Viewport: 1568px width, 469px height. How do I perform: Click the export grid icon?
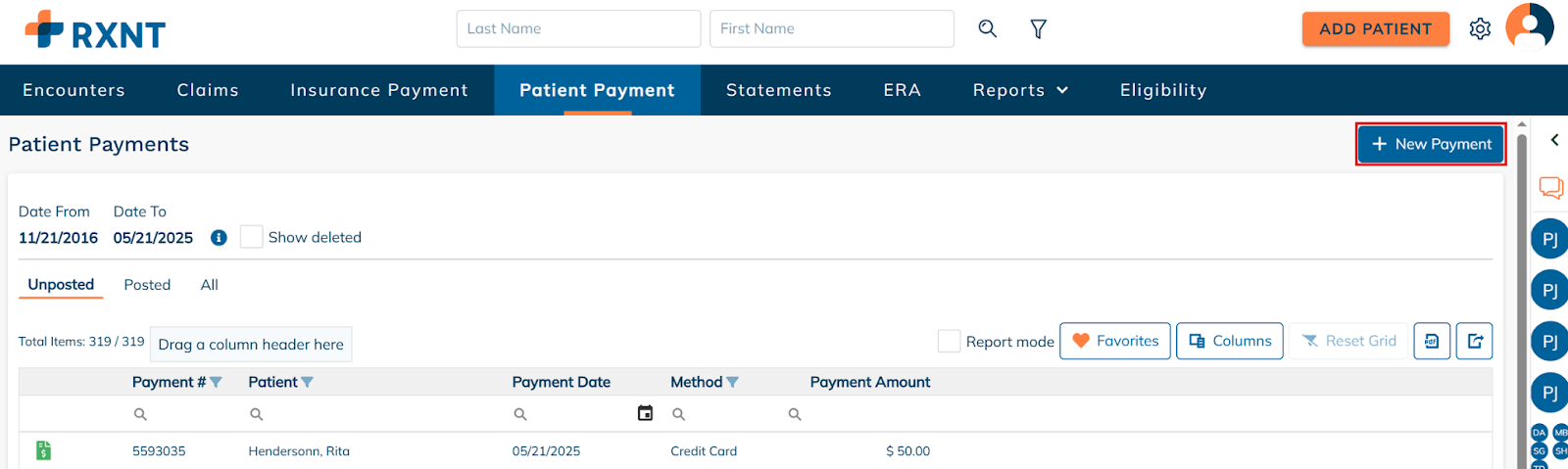point(1474,341)
